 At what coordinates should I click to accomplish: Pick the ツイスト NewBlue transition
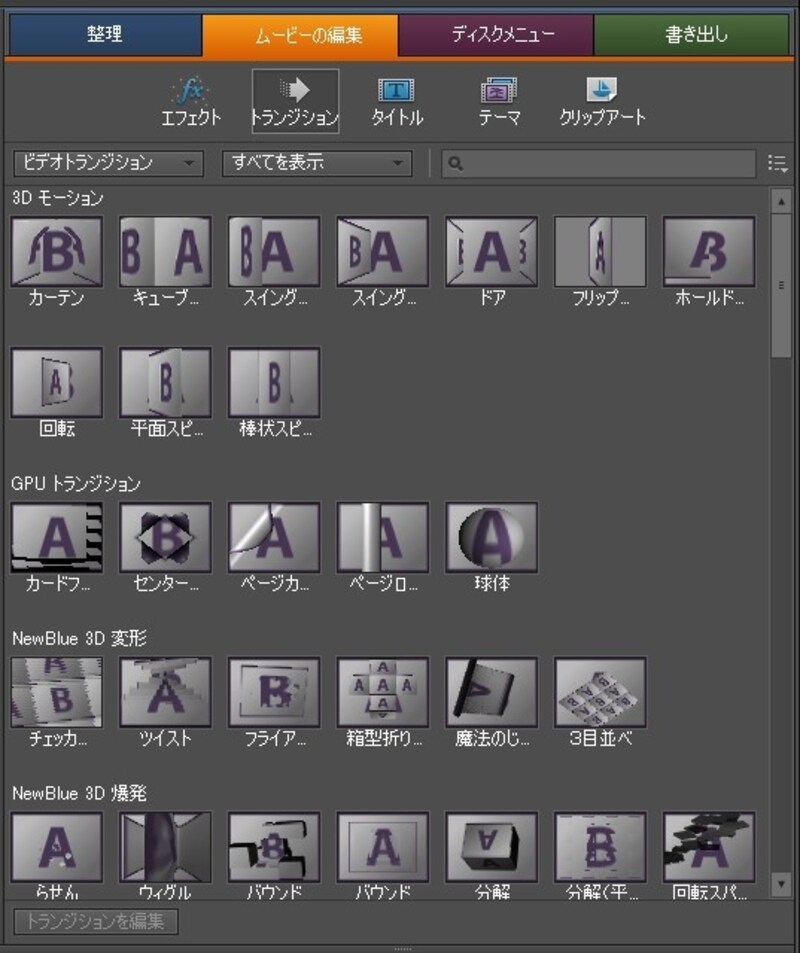pyautogui.click(x=165, y=692)
